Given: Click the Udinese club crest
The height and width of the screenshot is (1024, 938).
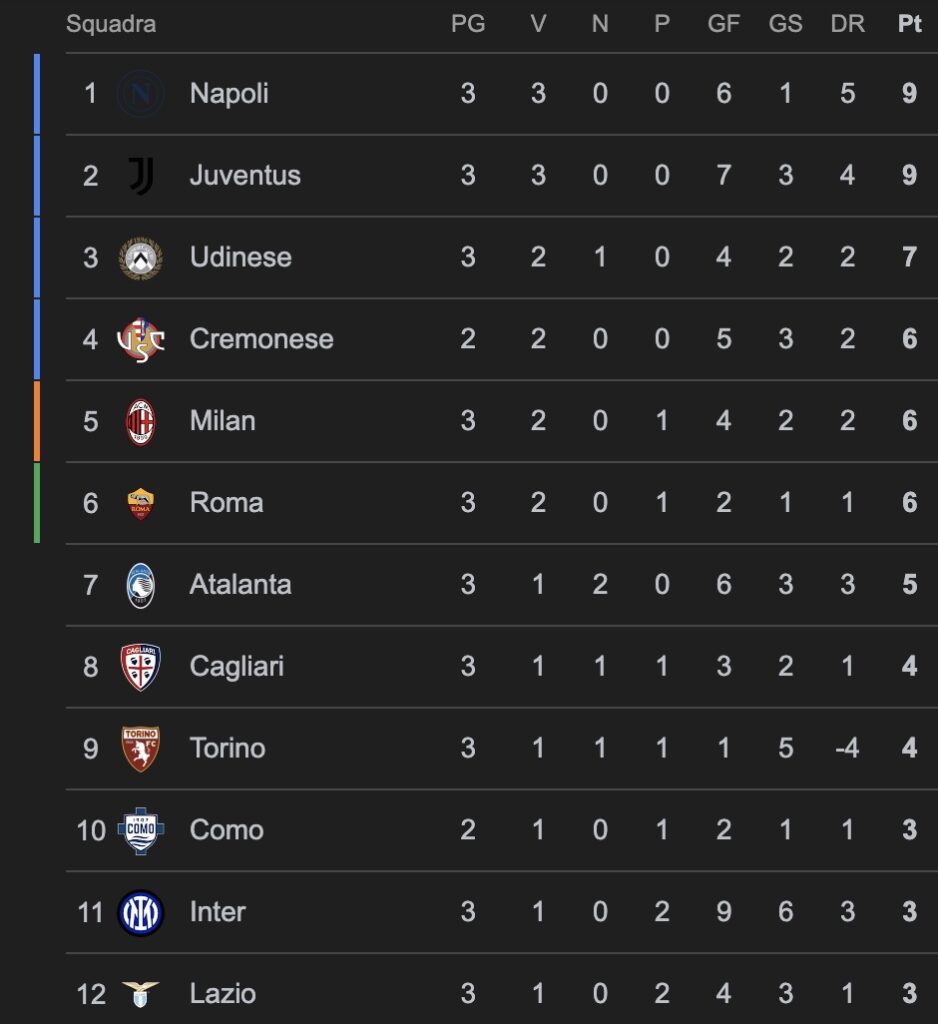Looking at the screenshot, I should (140, 258).
